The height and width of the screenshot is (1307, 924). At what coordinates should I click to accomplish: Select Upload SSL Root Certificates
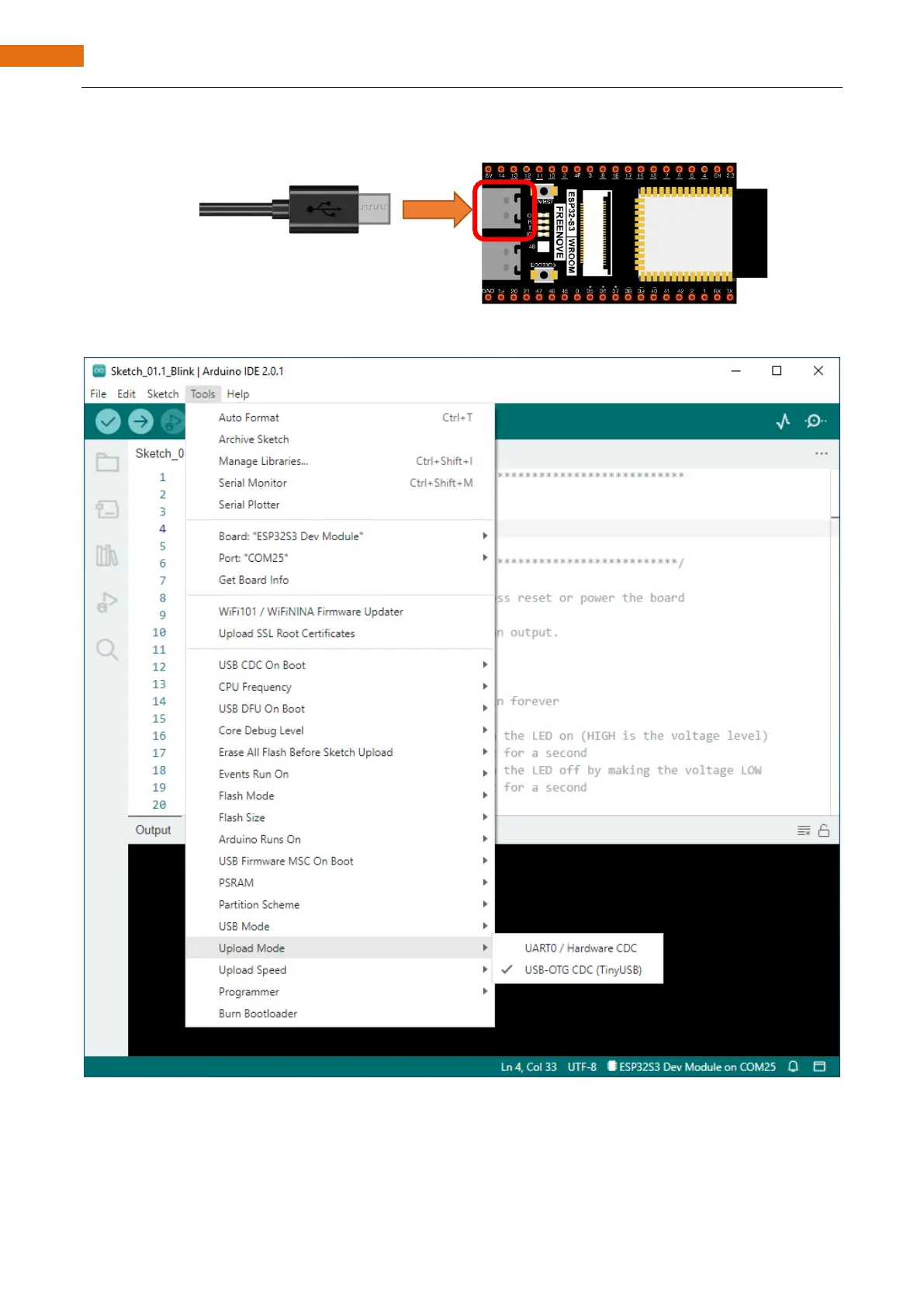pos(340,633)
